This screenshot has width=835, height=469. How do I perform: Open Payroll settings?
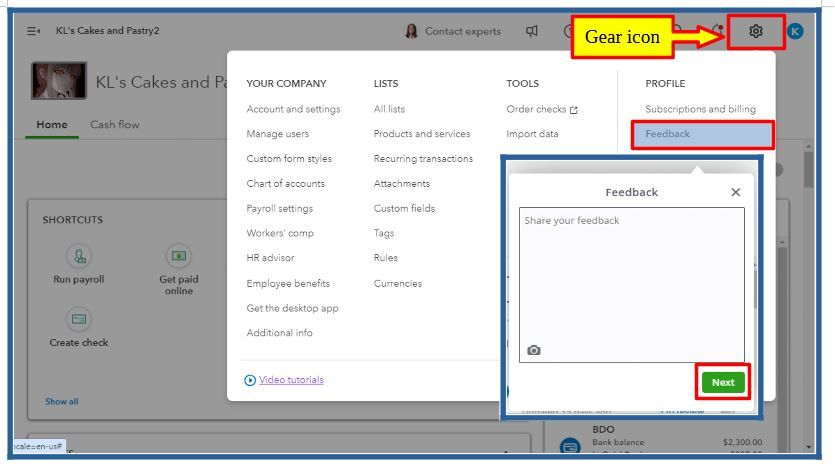click(x=280, y=209)
